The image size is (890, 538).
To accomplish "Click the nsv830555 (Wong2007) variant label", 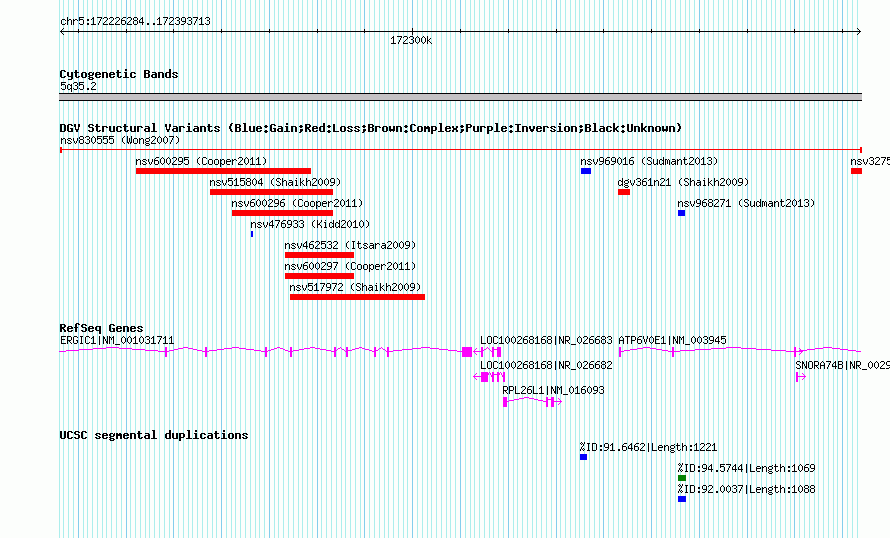I will click(120, 140).
